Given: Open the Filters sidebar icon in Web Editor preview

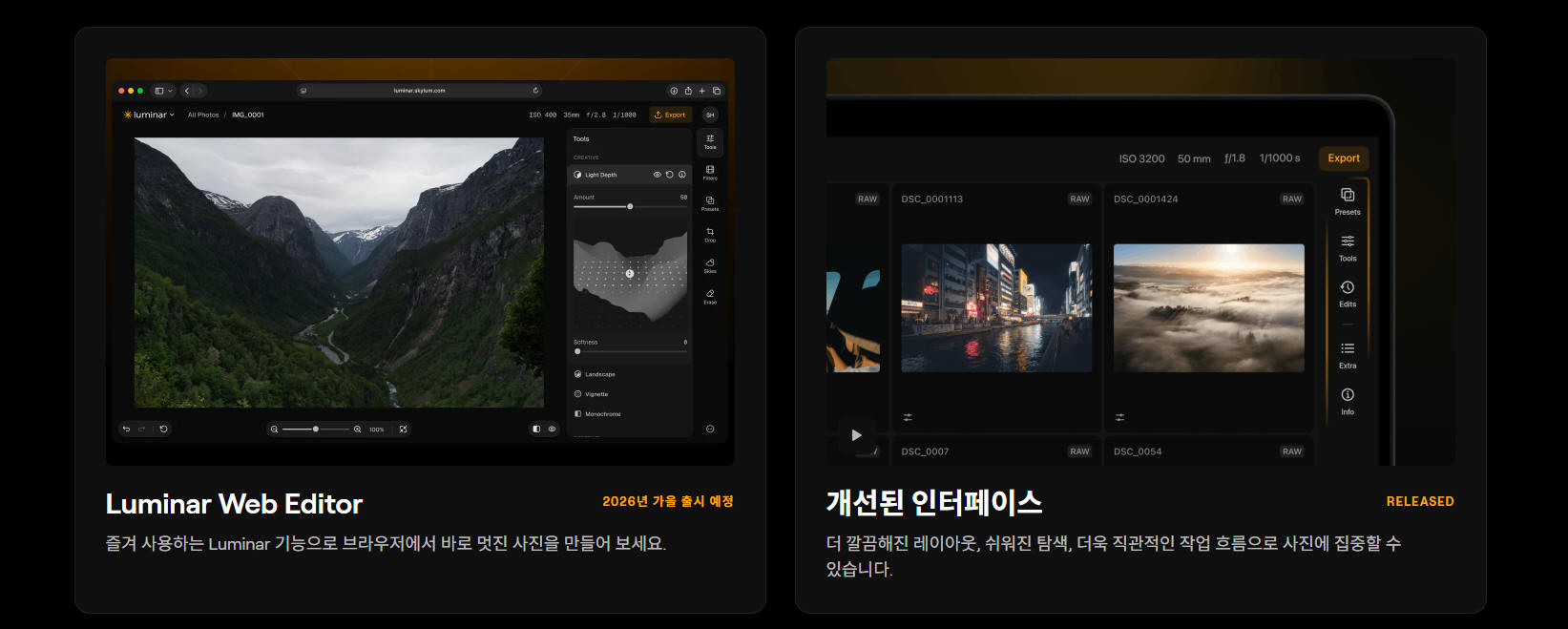Looking at the screenshot, I should pyautogui.click(x=710, y=173).
